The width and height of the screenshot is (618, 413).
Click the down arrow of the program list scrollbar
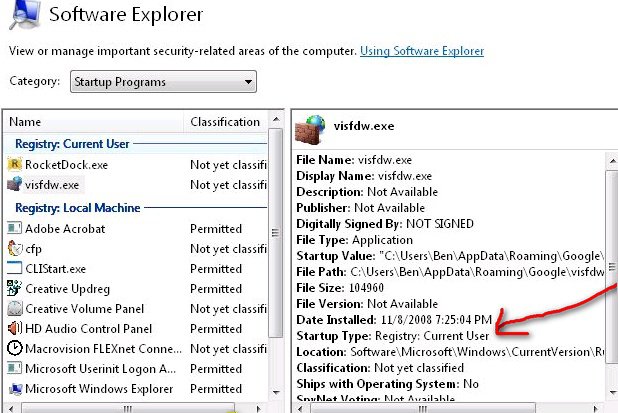tap(276, 393)
